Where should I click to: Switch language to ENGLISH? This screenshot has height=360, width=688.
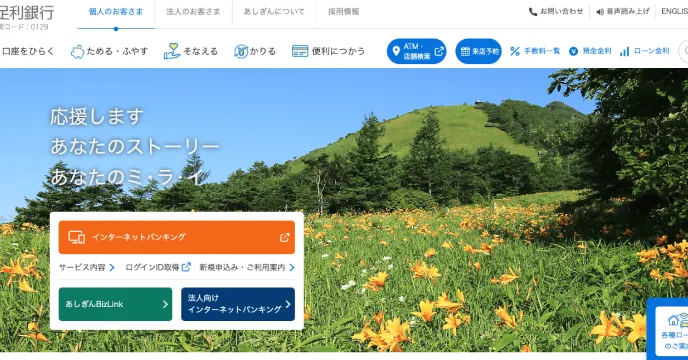[x=674, y=12]
